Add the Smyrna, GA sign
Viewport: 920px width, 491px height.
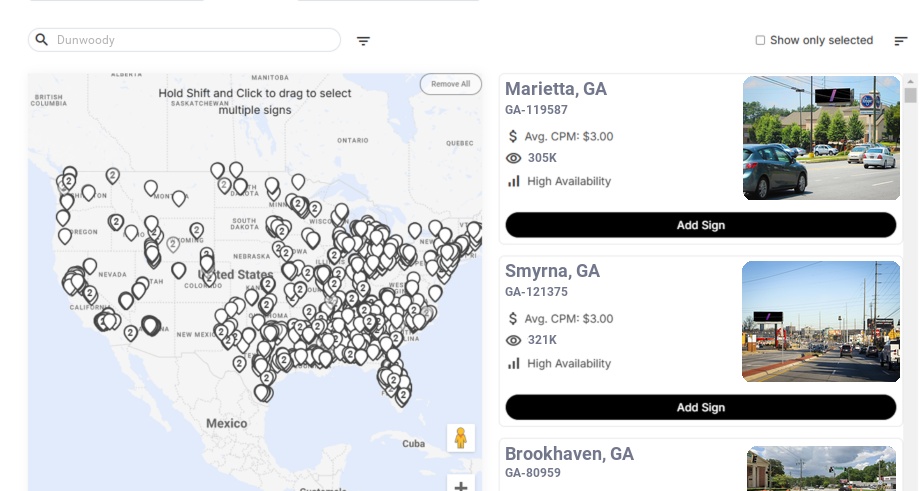click(x=700, y=407)
